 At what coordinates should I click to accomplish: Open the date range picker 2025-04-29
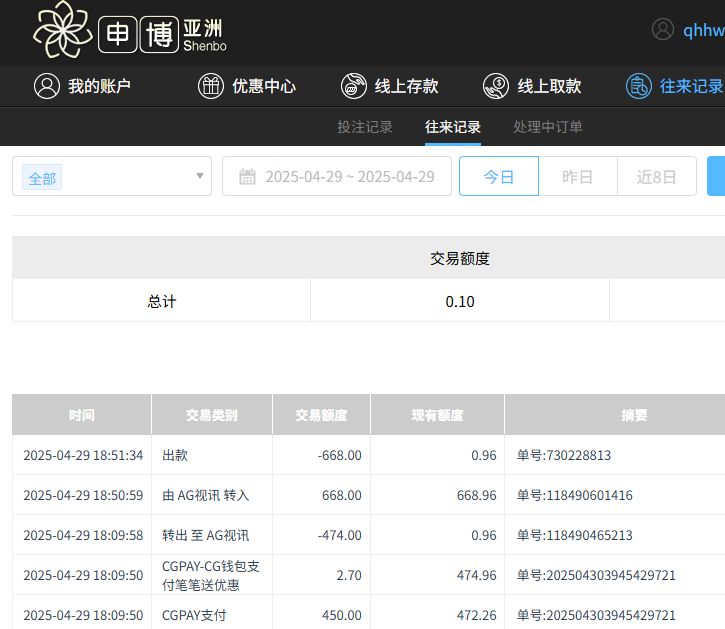click(349, 177)
